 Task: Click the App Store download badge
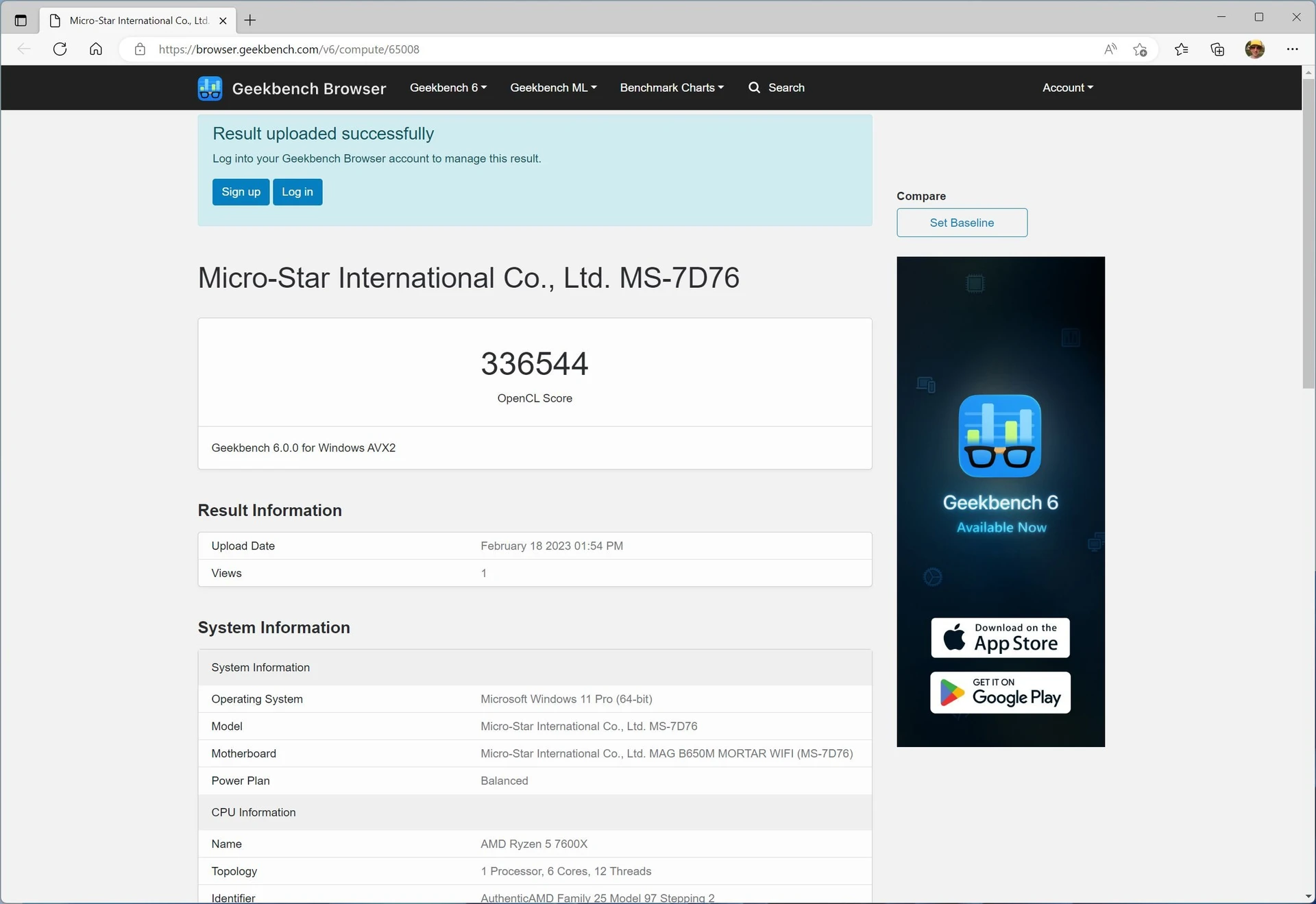[1000, 637]
